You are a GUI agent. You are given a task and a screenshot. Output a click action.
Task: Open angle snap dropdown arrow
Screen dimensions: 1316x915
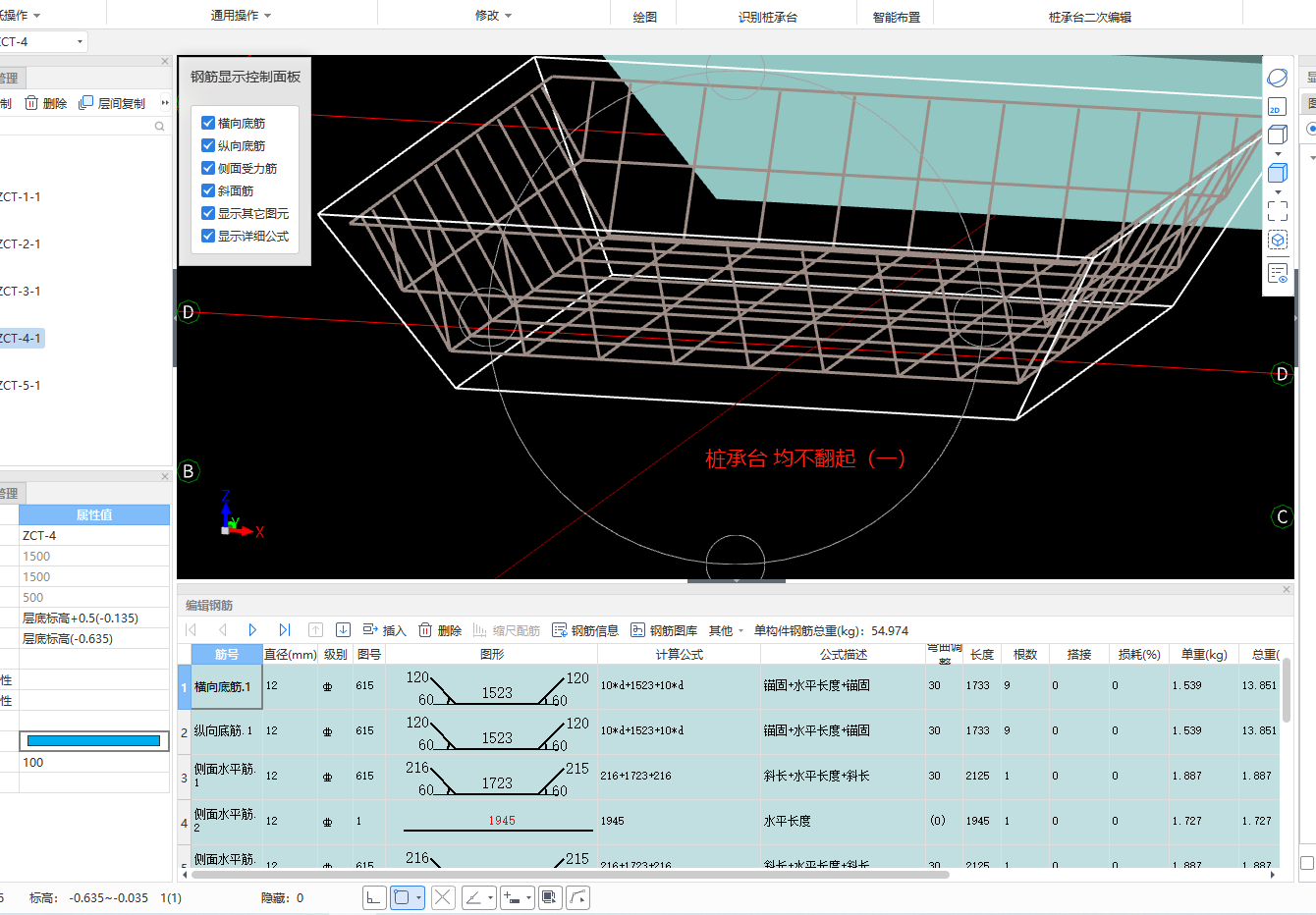pyautogui.click(x=490, y=897)
